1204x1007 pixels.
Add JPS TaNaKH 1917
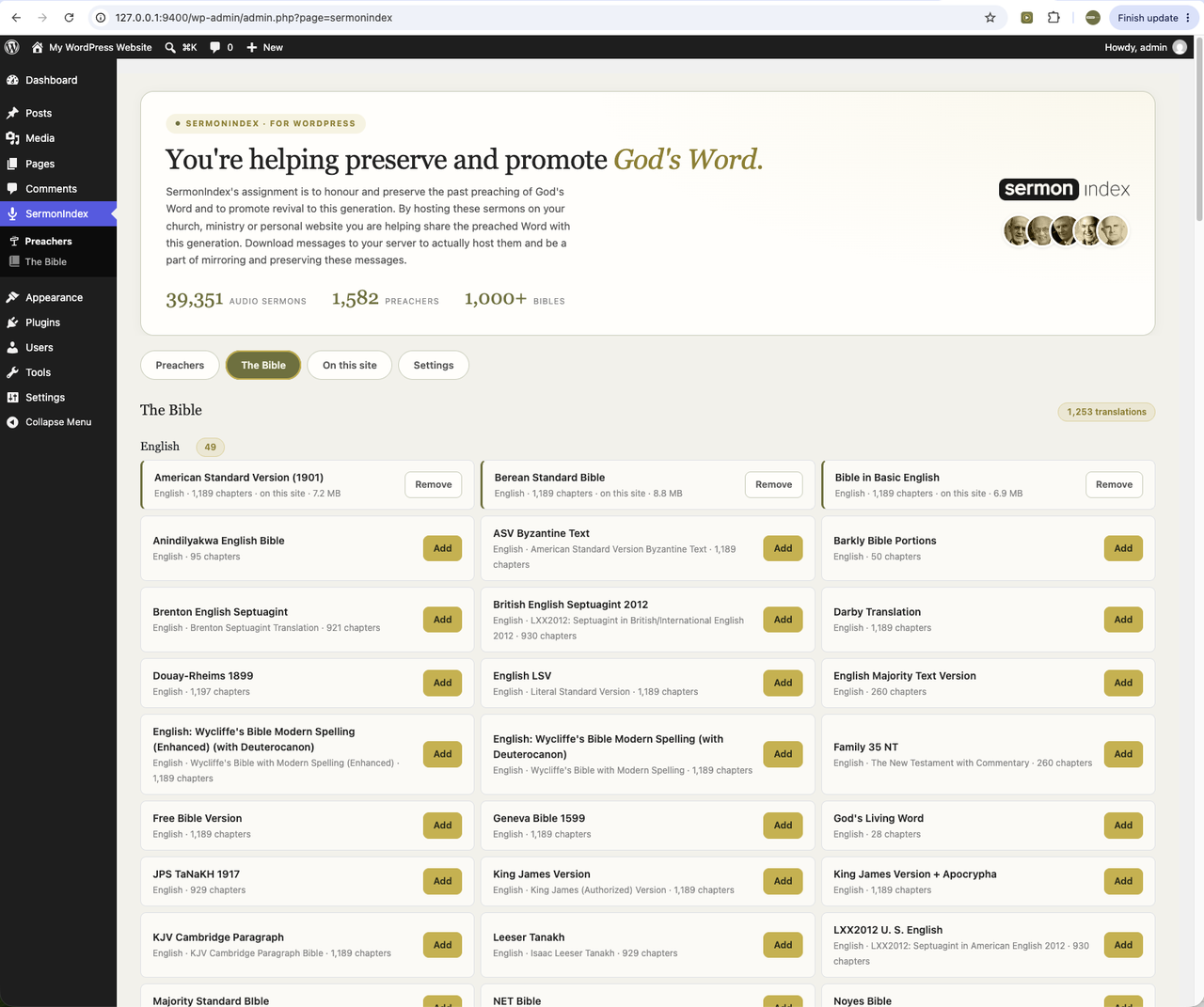click(442, 881)
